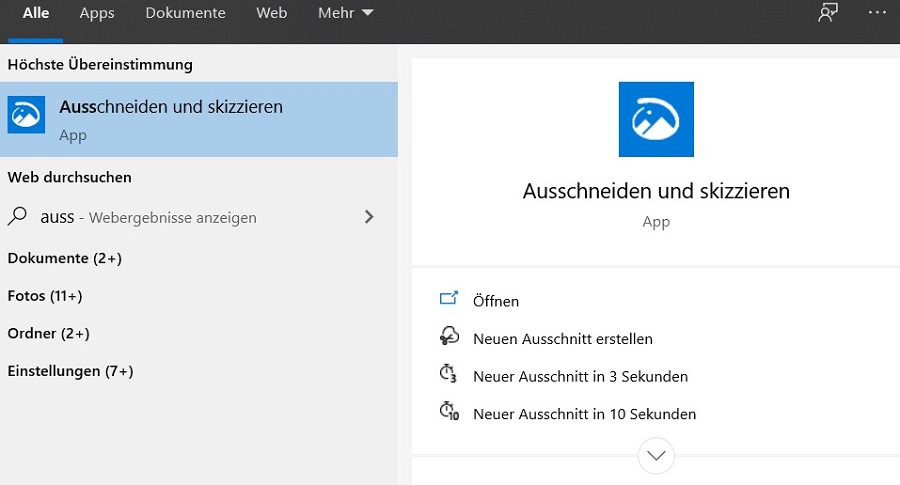
Task: Click the Neuen Ausschnitt erstellen icon
Action: tap(449, 337)
